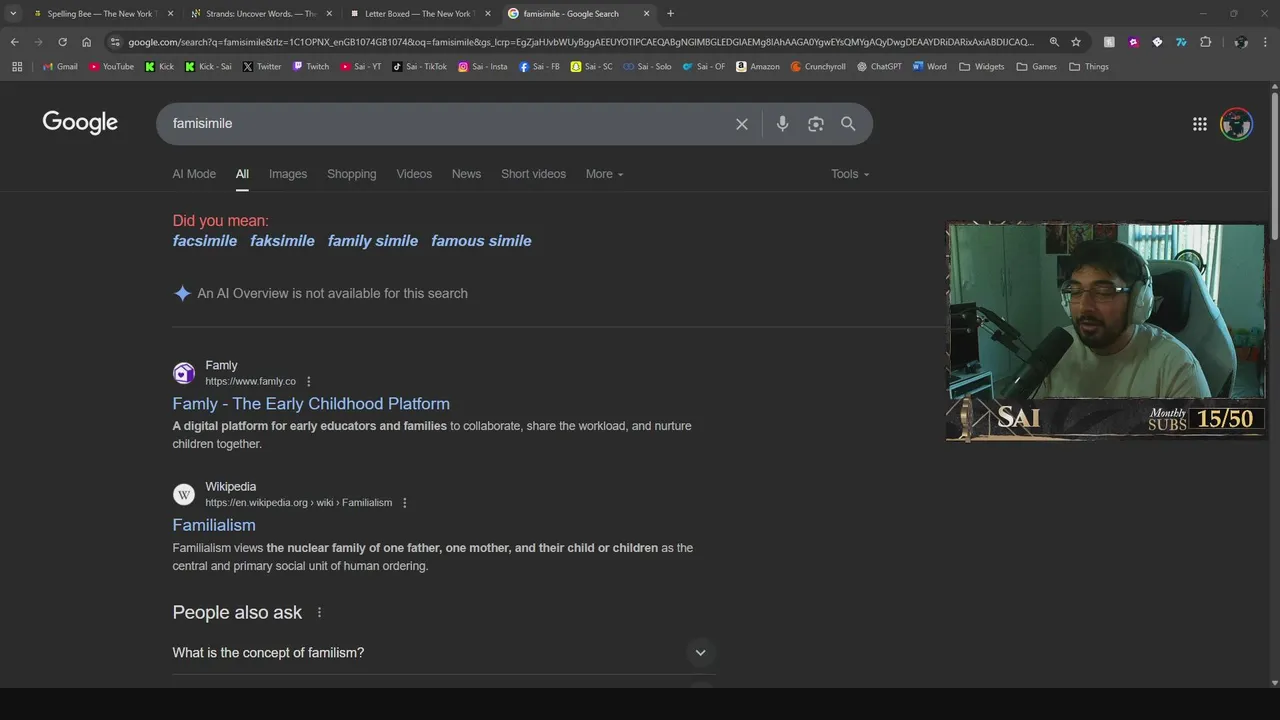Close the famisimile Google Search tab
Screen dimensions: 1280x720
(x=646, y=14)
